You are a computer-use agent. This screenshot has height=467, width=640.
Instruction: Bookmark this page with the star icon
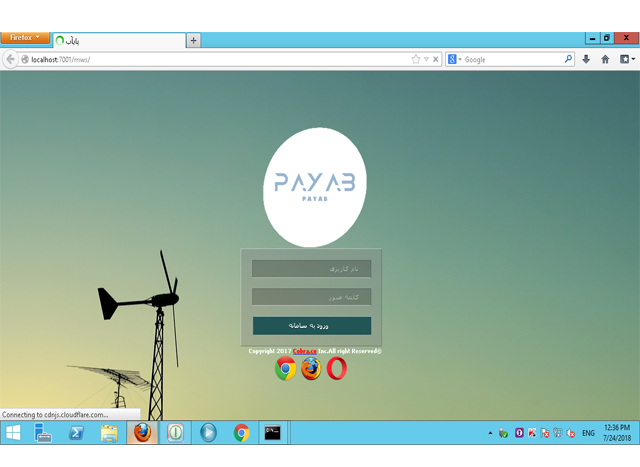tap(416, 60)
